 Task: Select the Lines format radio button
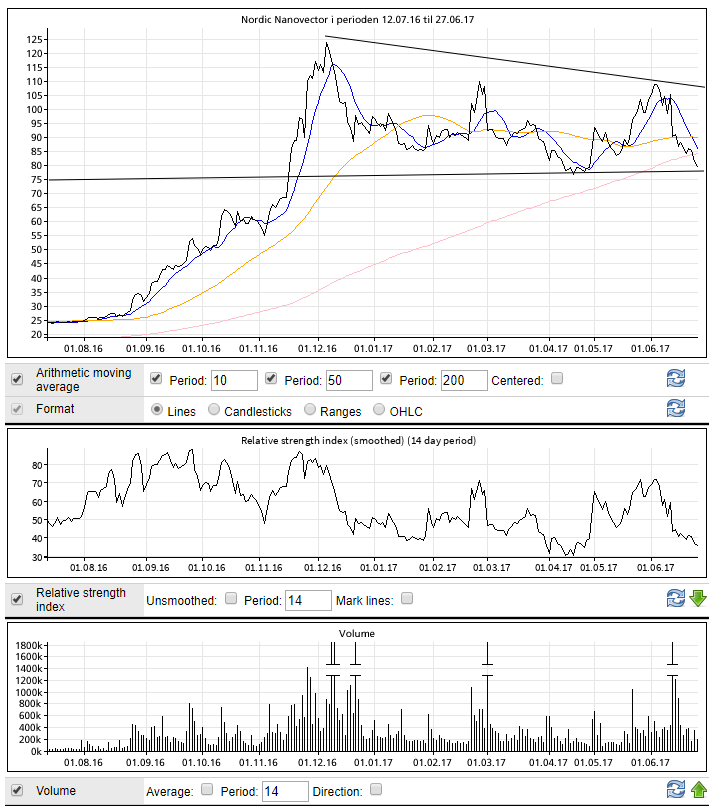click(x=157, y=410)
